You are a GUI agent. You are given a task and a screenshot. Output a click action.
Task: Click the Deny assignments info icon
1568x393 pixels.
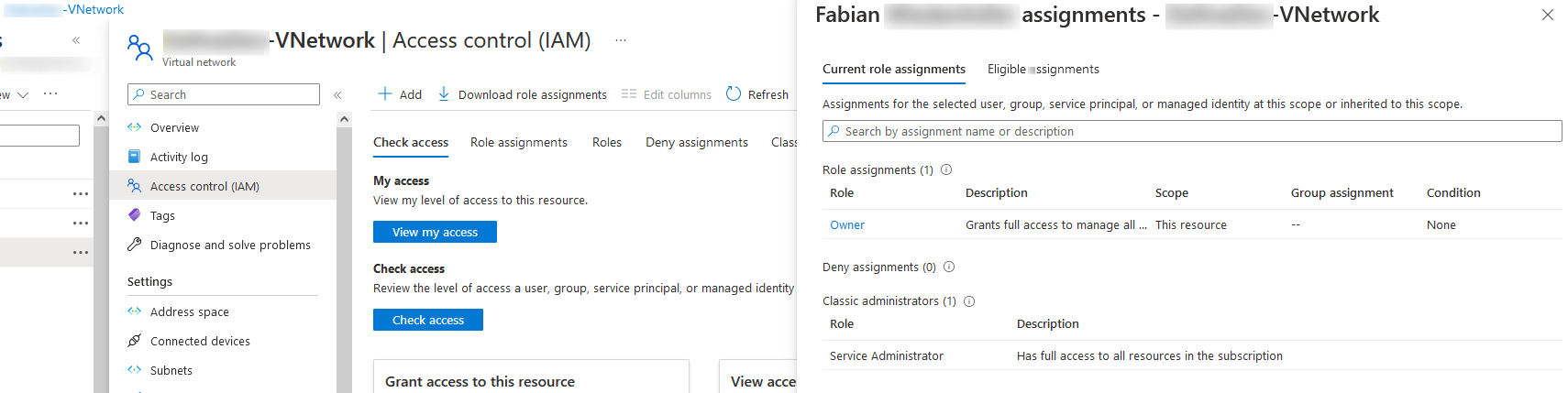(x=949, y=267)
